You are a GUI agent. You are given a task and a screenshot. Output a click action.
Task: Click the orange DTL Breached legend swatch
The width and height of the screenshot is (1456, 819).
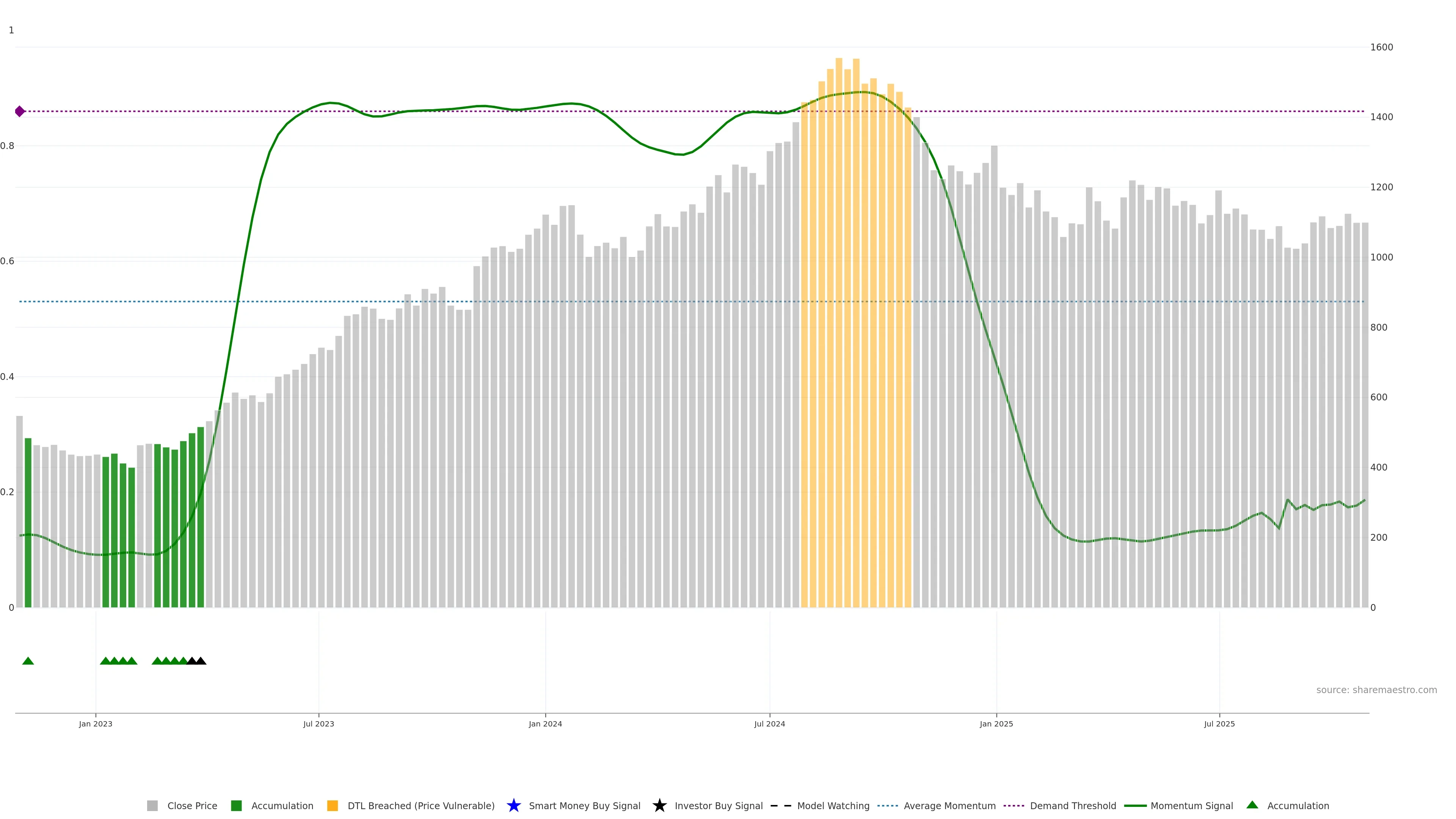[x=333, y=805]
